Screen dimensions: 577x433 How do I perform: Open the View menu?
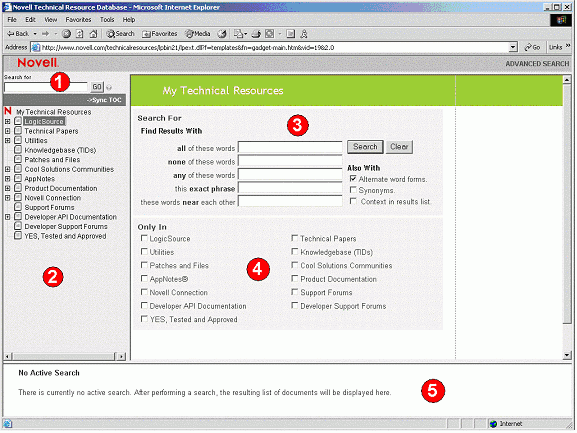pyautogui.click(x=50, y=19)
